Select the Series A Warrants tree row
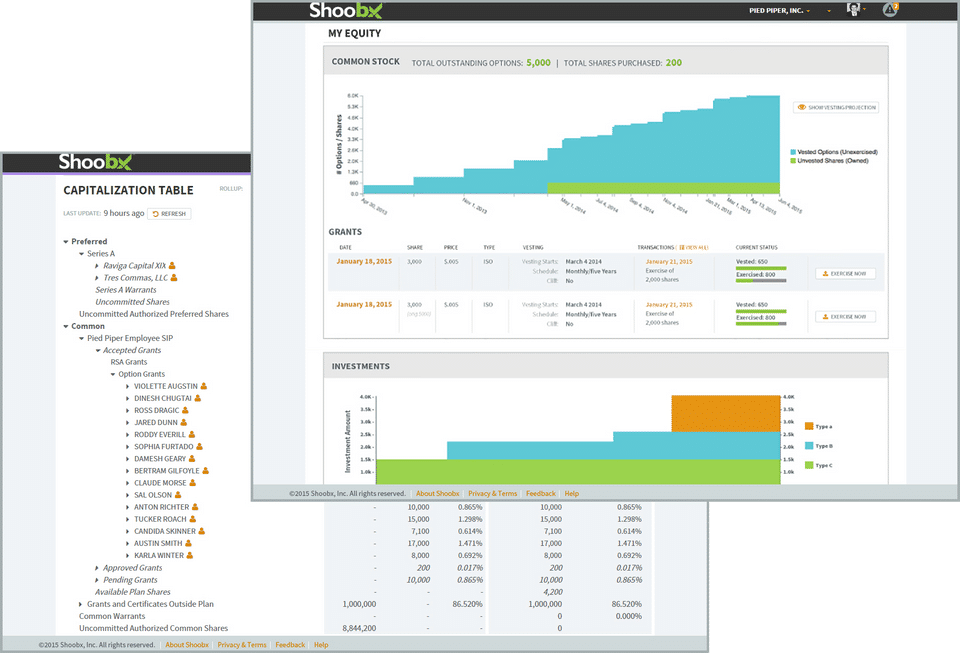Viewport: 960px width, 653px height. coord(126,290)
